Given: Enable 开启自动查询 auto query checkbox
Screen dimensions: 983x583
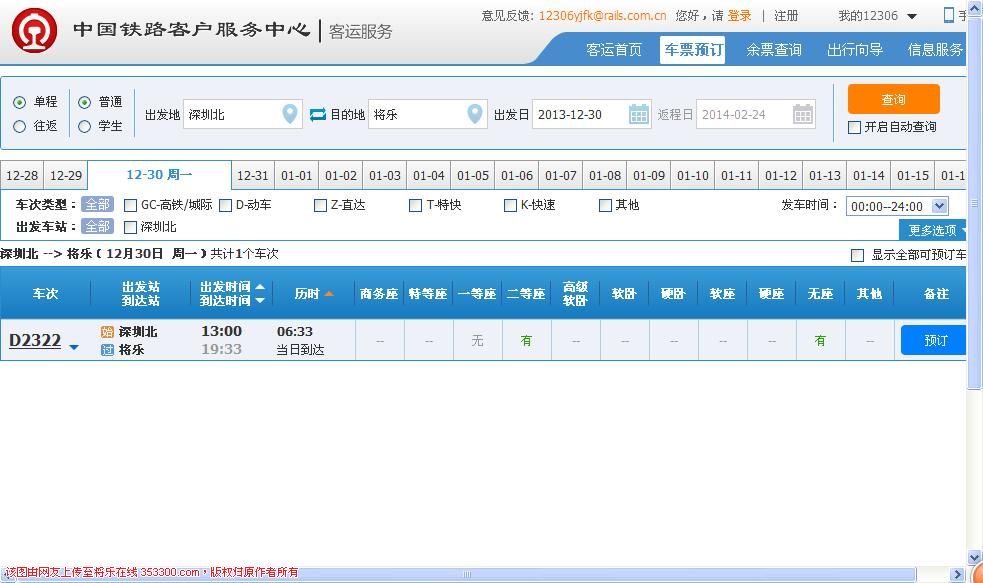Looking at the screenshot, I should click(x=854, y=127).
